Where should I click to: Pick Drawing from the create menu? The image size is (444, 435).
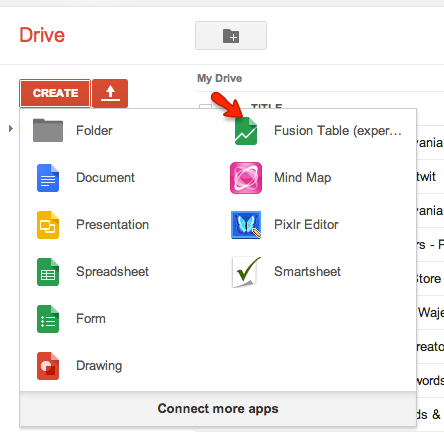pyautogui.click(x=99, y=366)
